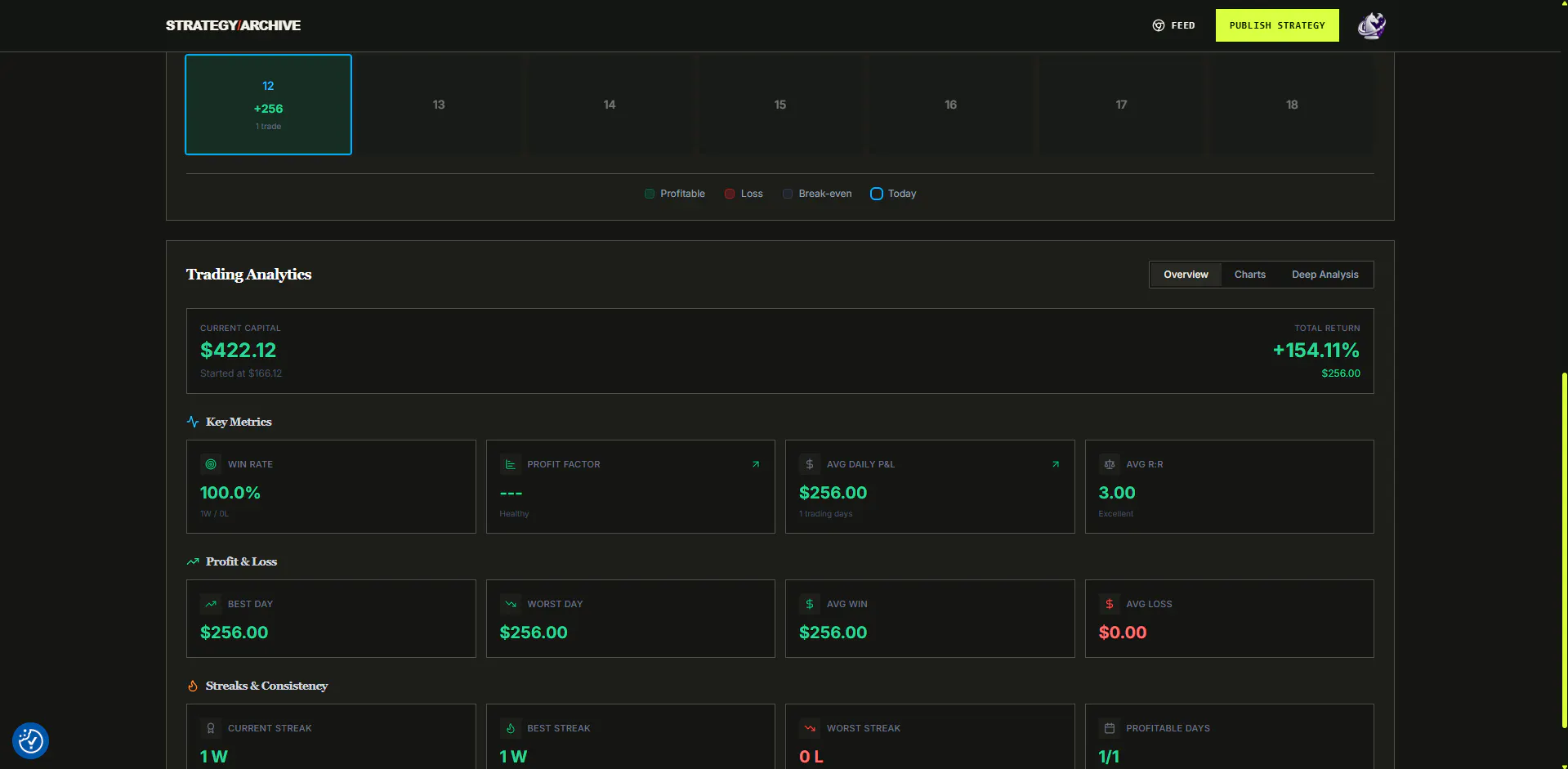Image resolution: width=1568 pixels, height=769 pixels.
Task: Click the Best Day up-trend icon
Action: pyautogui.click(x=211, y=604)
